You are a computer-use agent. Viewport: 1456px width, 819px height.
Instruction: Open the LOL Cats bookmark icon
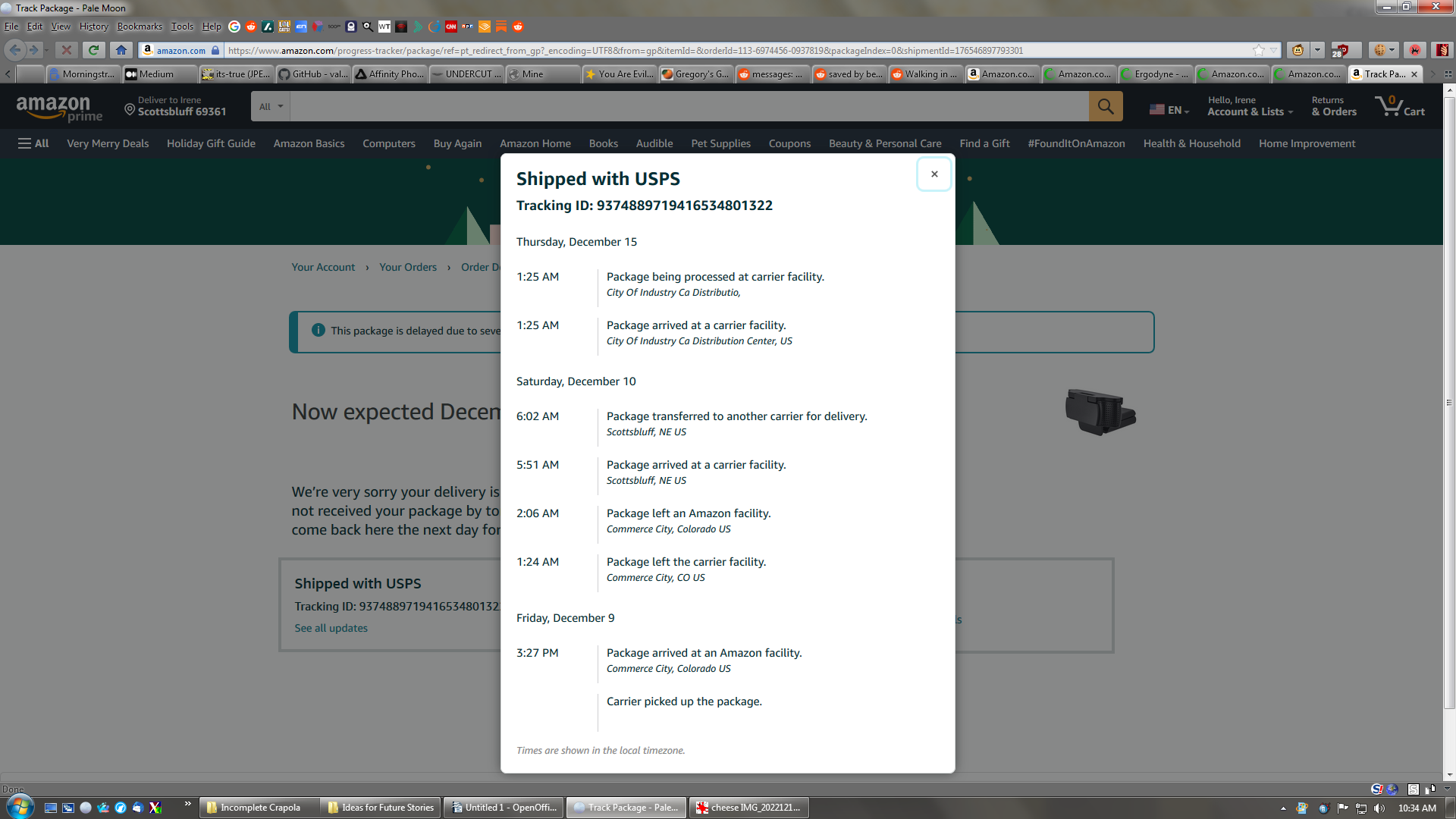point(284,27)
